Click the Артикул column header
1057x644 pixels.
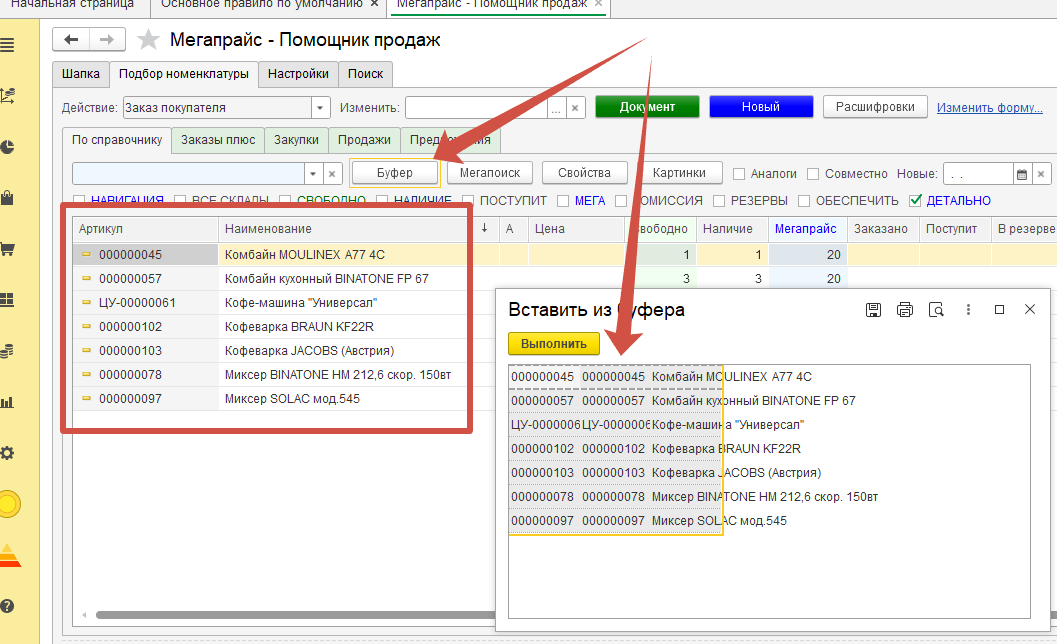point(146,229)
